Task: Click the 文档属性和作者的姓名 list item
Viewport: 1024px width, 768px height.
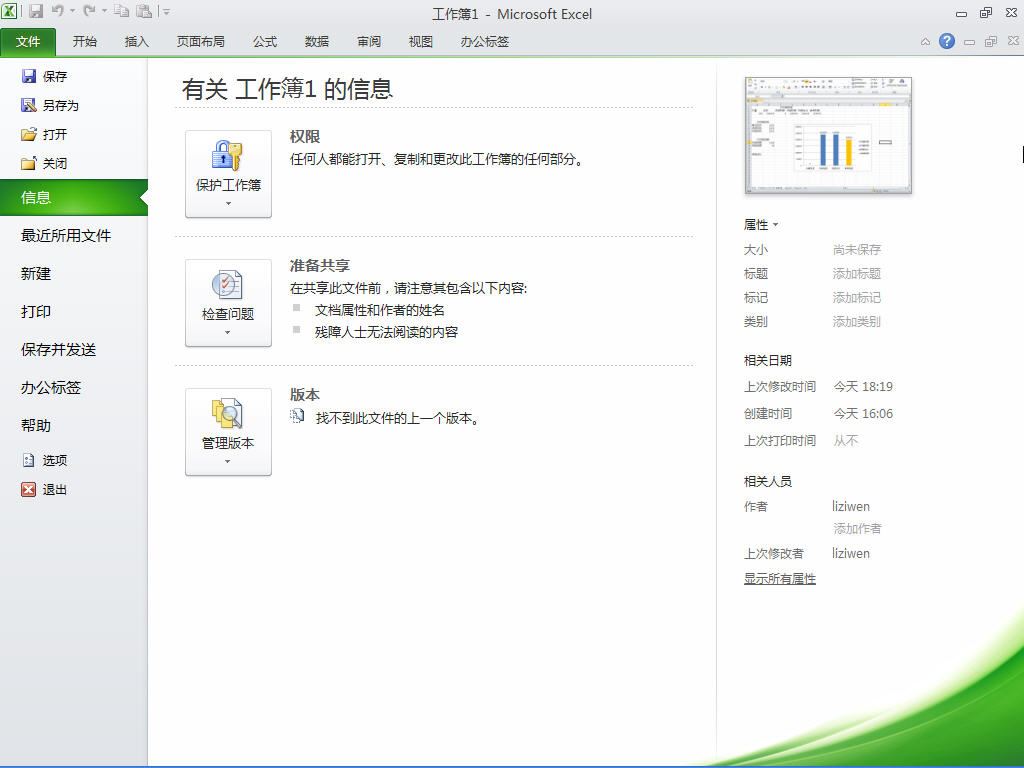Action: pyautogui.click(x=379, y=310)
